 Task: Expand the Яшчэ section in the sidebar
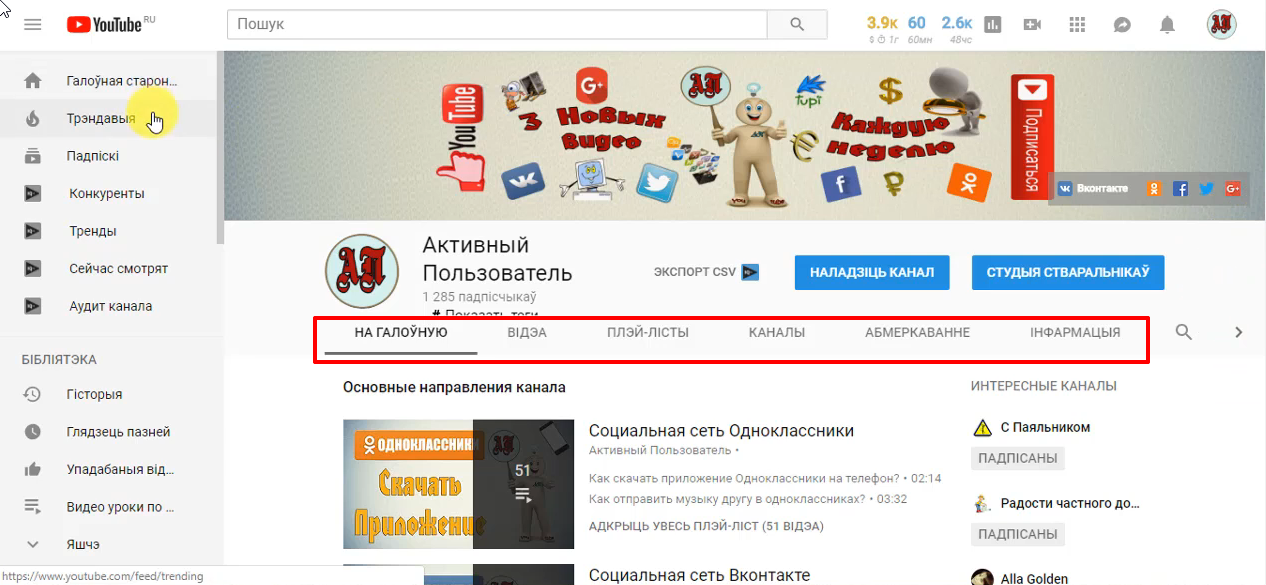pos(108,545)
